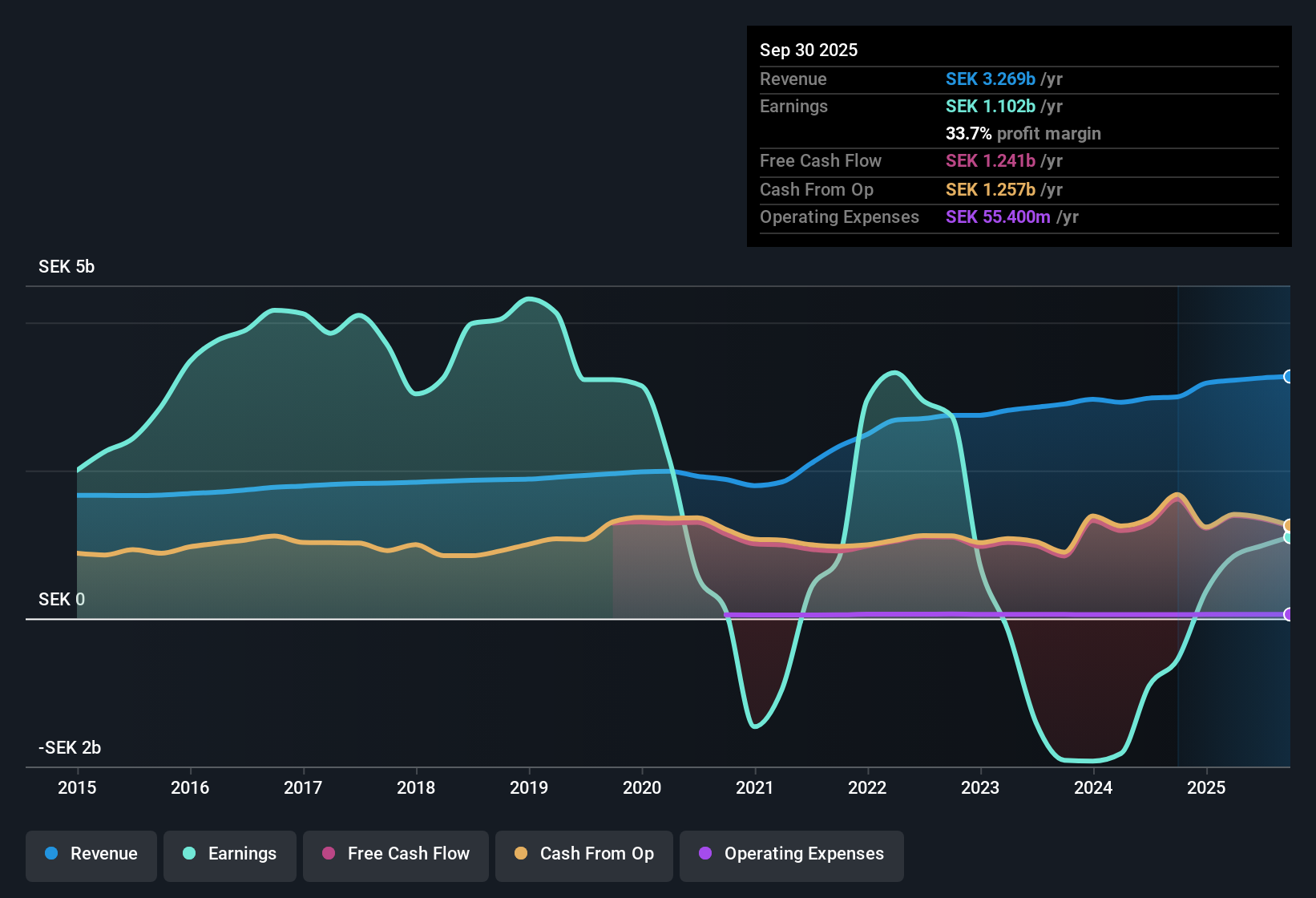Click the purple Operating Expenses endpoint circle
The image size is (1316, 898).
(x=1289, y=616)
